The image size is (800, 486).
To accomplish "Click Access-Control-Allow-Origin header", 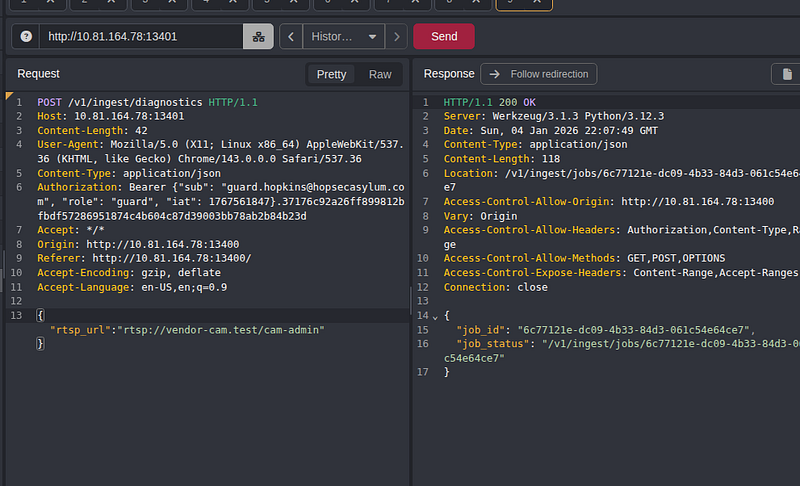I will (609, 201).
